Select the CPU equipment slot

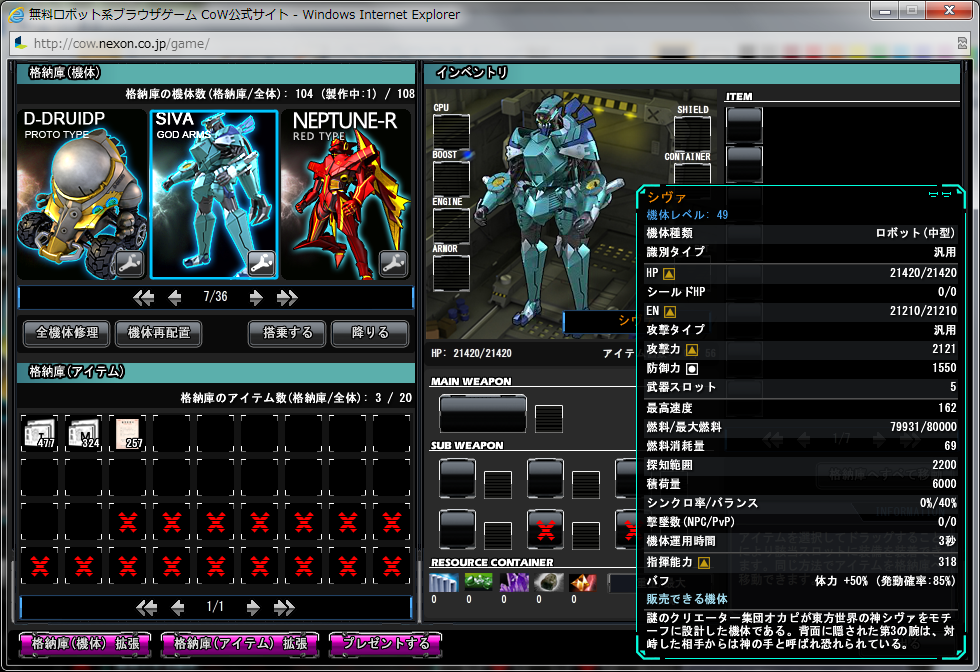pos(451,132)
